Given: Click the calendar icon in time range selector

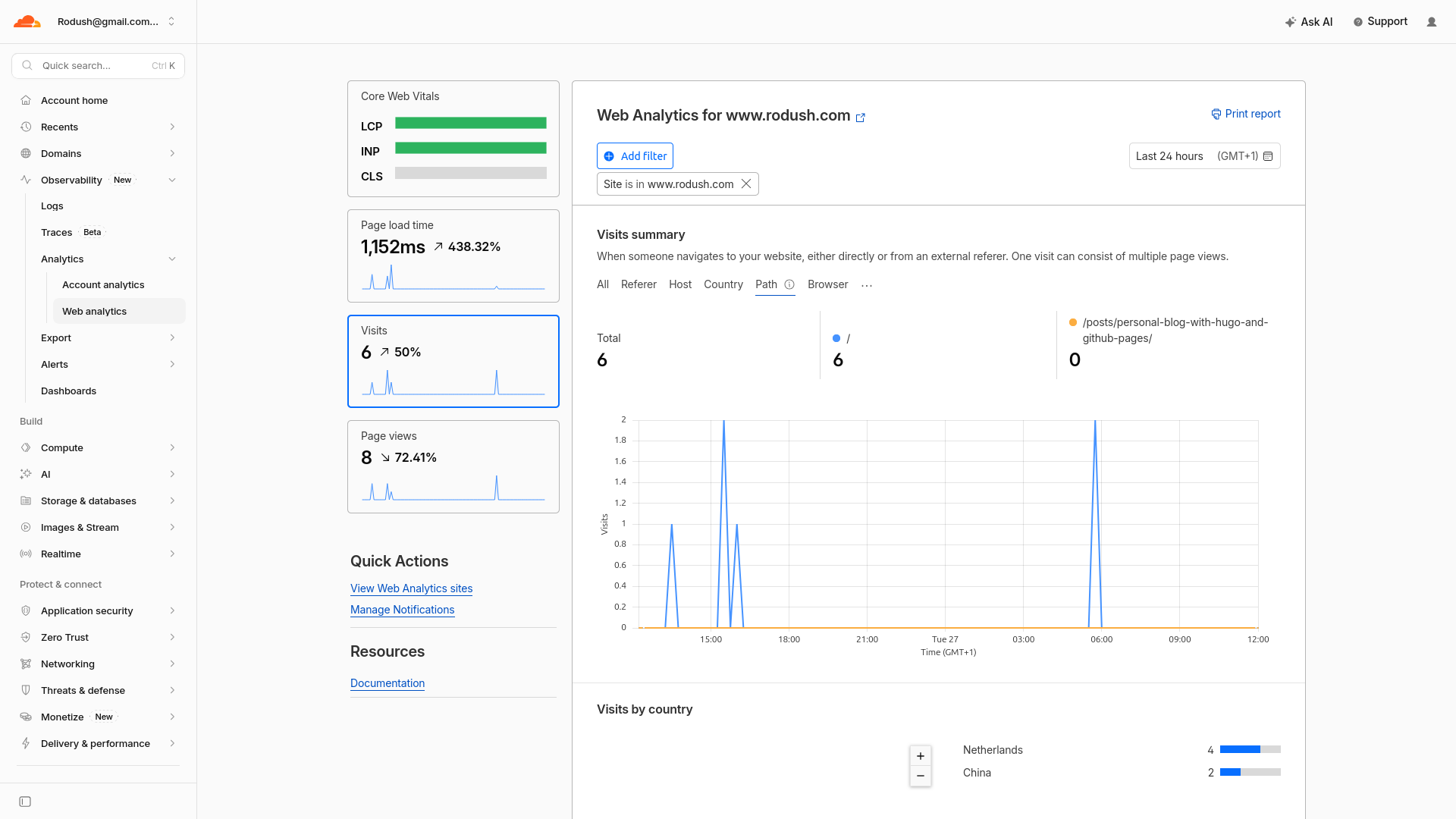Looking at the screenshot, I should click(x=1268, y=156).
